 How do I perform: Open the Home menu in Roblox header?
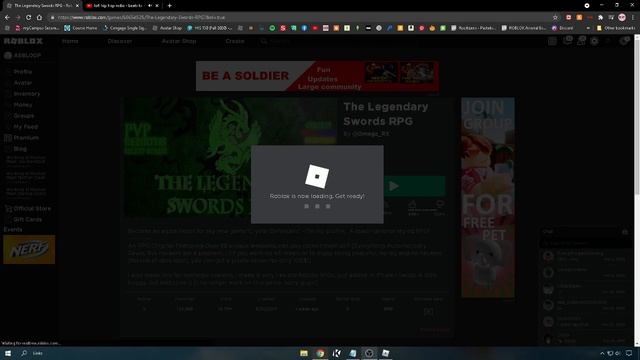click(x=70, y=41)
